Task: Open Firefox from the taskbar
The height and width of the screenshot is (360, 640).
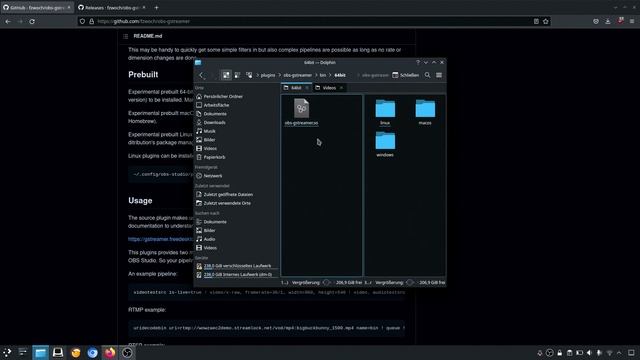Action: click(110, 353)
